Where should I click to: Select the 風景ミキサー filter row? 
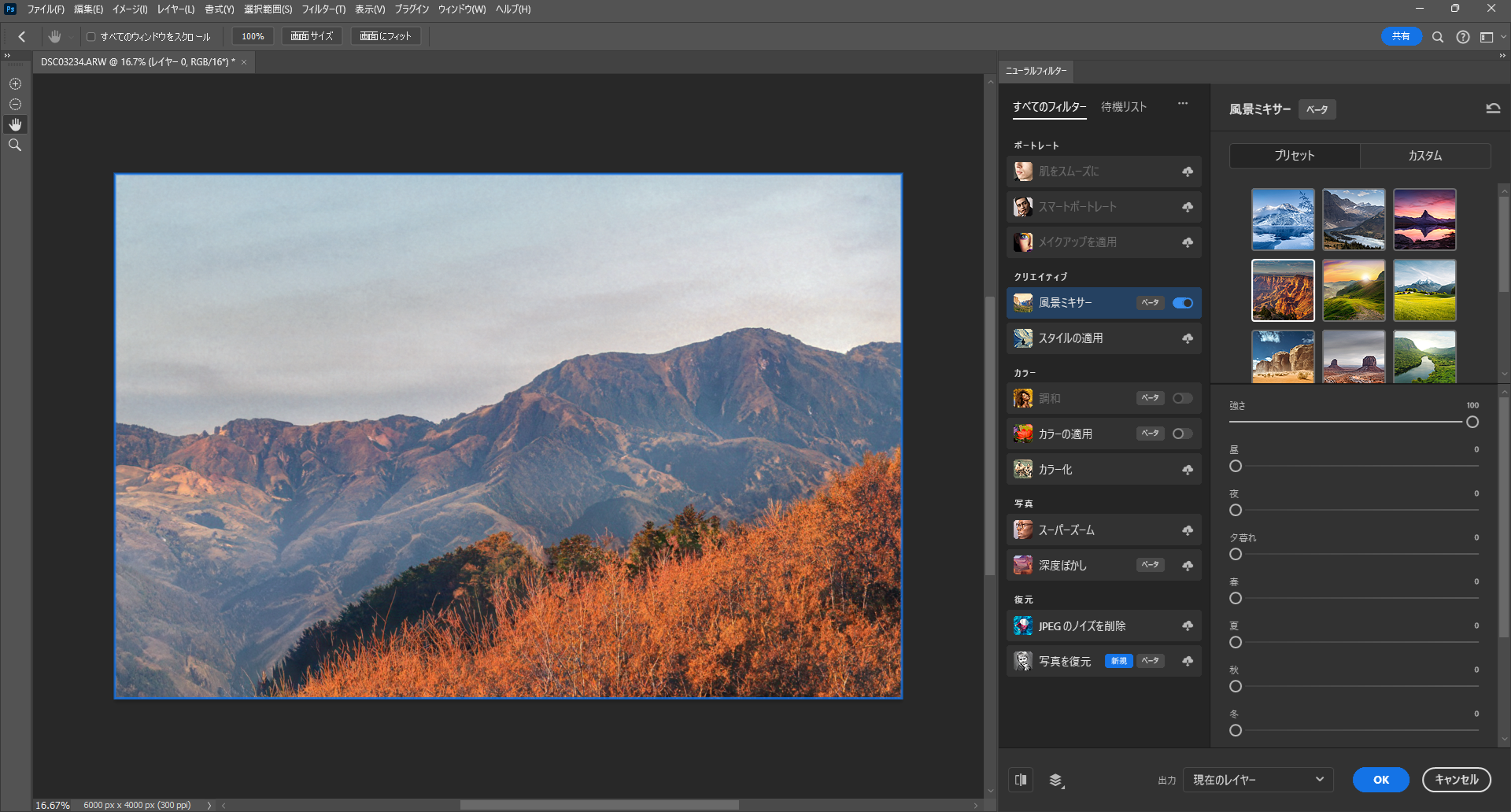pyautogui.click(x=1103, y=303)
